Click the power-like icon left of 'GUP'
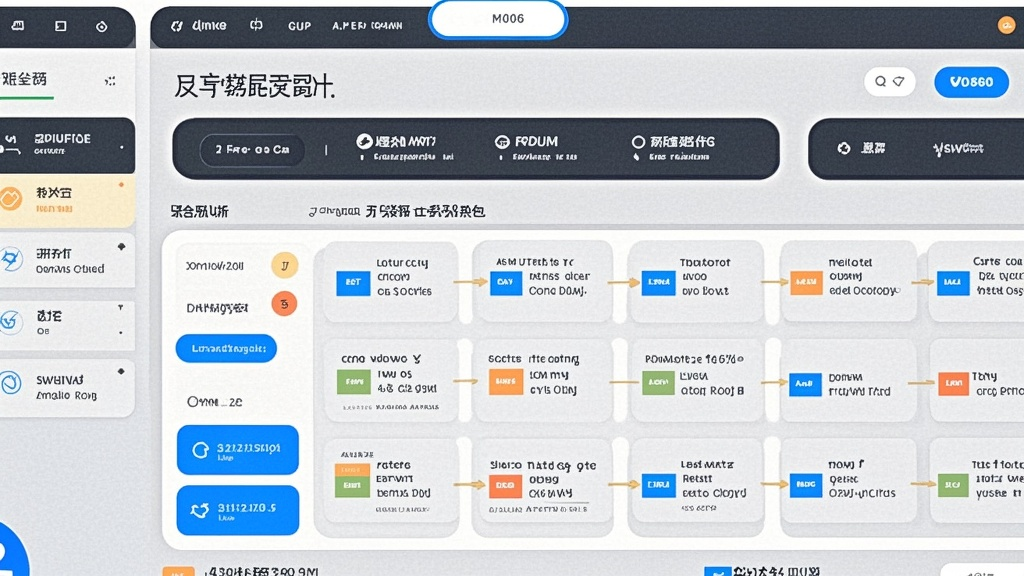Viewport: 1024px width, 576px height. (256, 25)
